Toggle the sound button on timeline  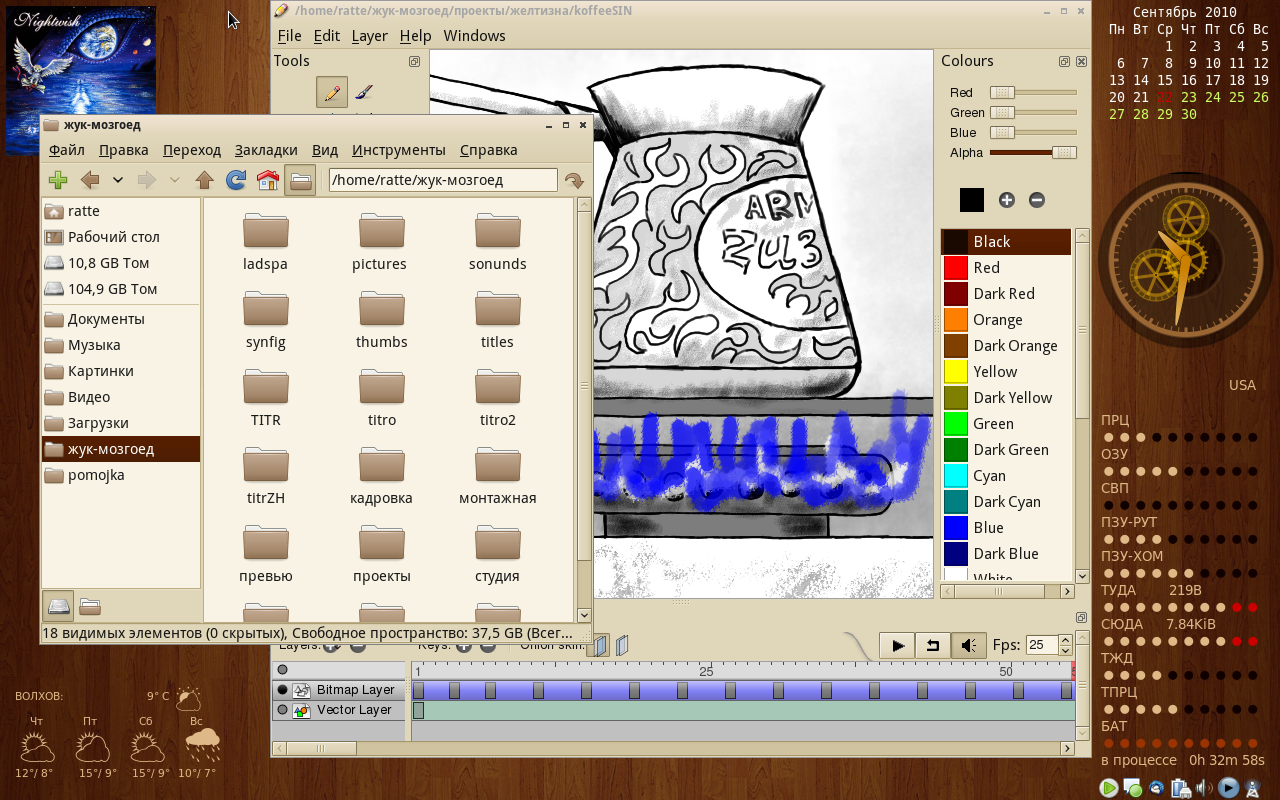(x=968, y=645)
